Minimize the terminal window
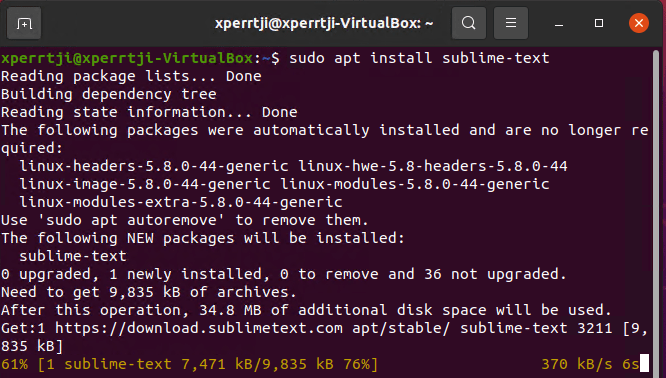Viewport: 666px width, 378px height. click(x=559, y=23)
